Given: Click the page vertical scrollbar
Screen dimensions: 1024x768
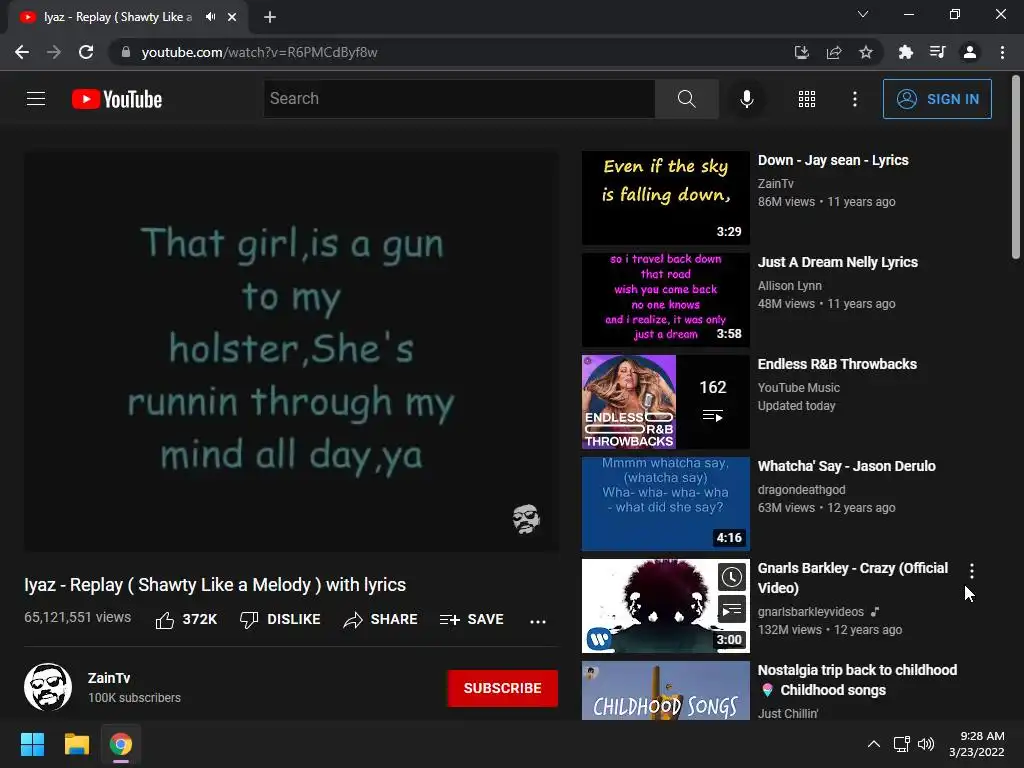Looking at the screenshot, I should coord(1016,167).
